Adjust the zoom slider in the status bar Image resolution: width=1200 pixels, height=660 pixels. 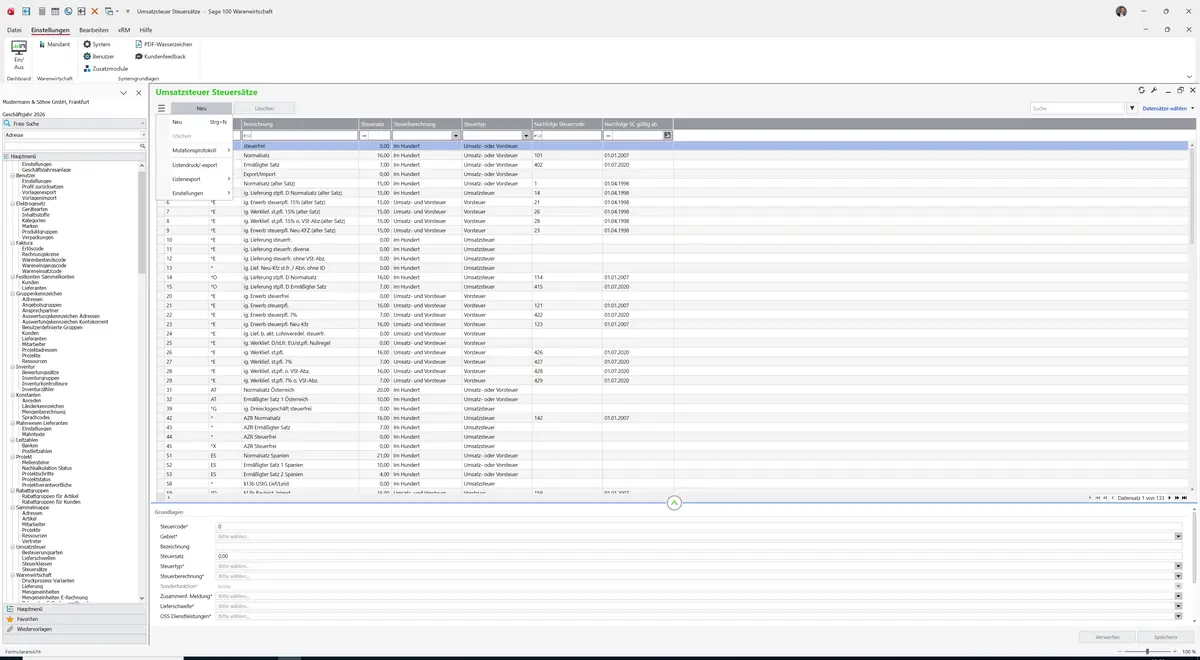pyautogui.click(x=1146, y=652)
